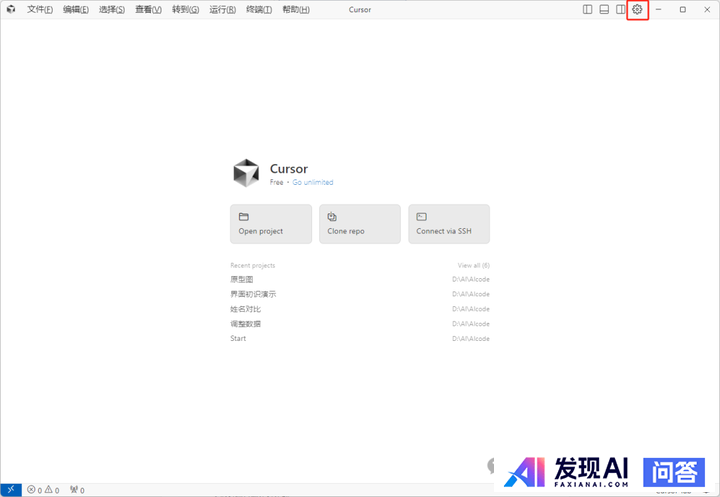Click View all recent projects link
The width and height of the screenshot is (720, 497).
(x=473, y=265)
